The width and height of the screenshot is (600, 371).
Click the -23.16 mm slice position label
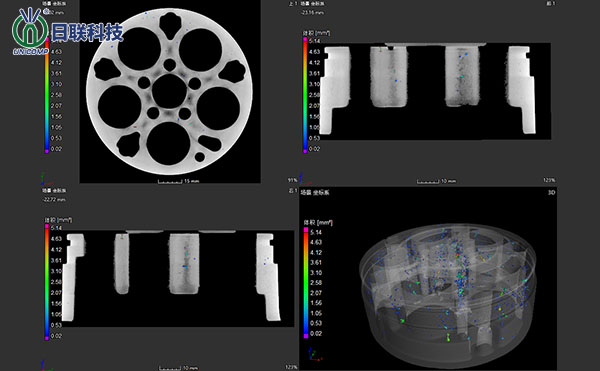312,13
